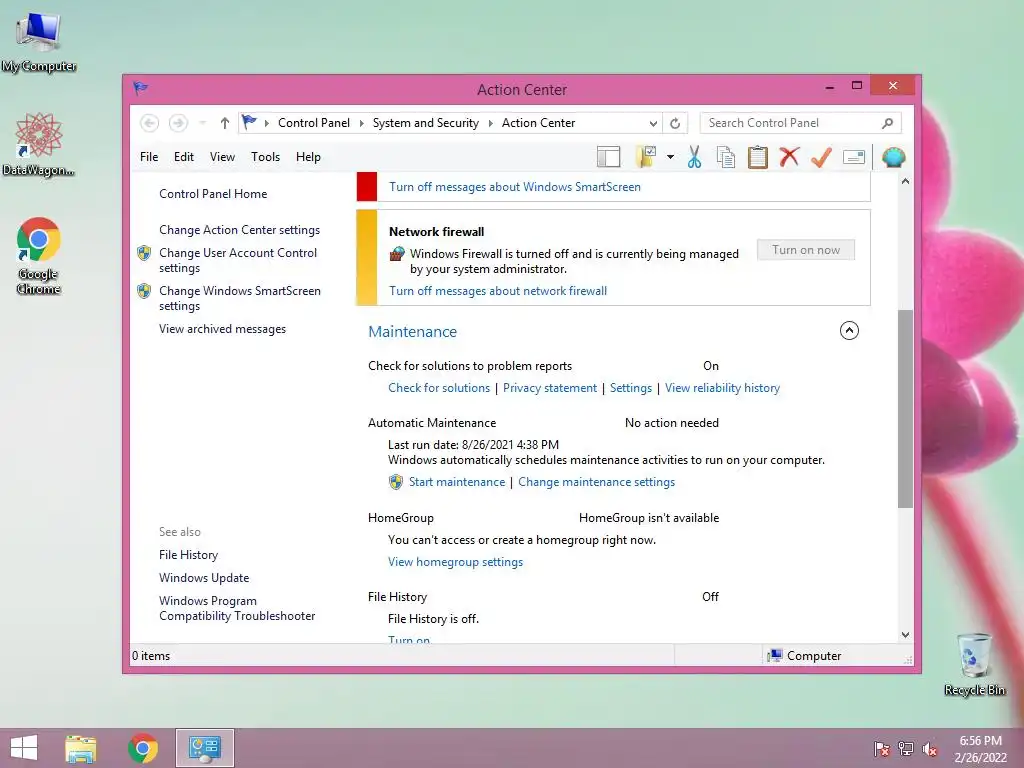Turn off messages about network firewall
Viewport: 1024px width, 768px height.
coord(498,291)
